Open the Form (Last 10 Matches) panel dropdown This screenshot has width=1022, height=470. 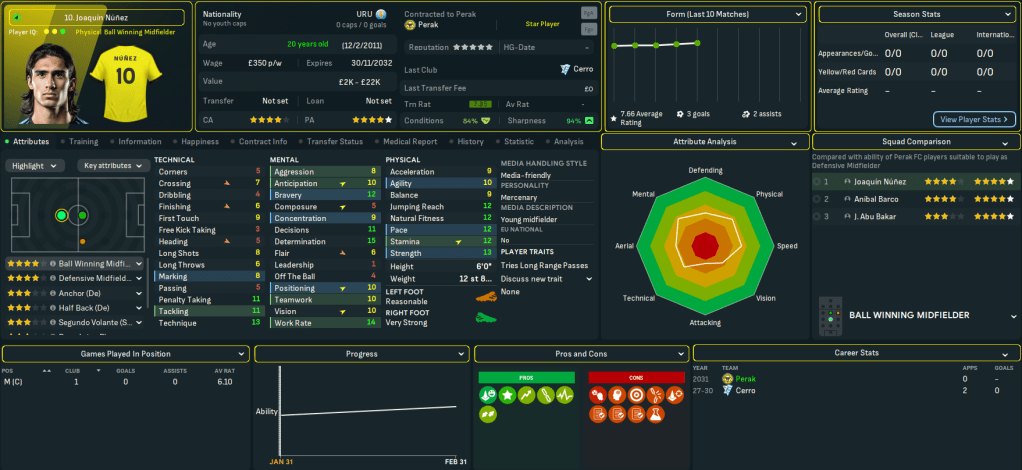click(x=708, y=15)
